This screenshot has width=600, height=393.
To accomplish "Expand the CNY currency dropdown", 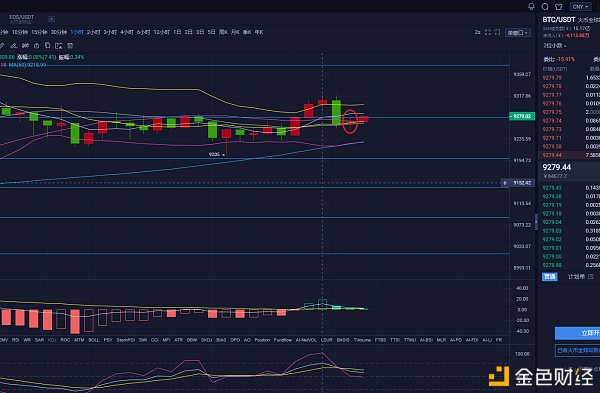I will [580, 7].
